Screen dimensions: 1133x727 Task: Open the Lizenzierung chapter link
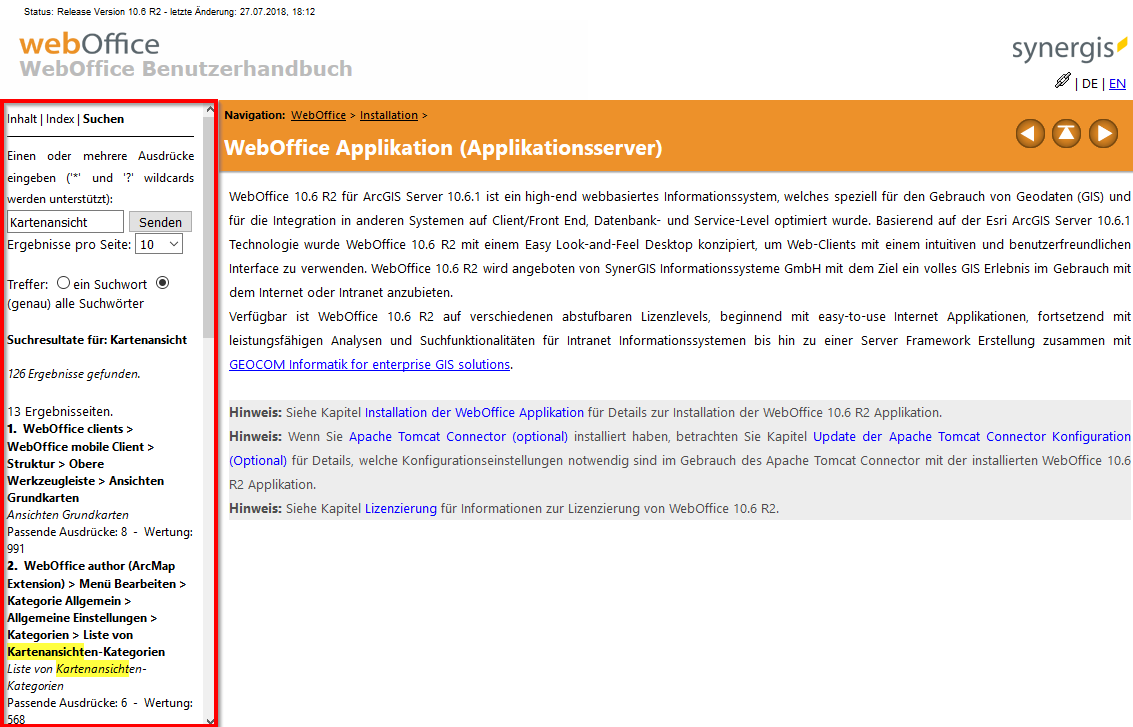coord(400,508)
